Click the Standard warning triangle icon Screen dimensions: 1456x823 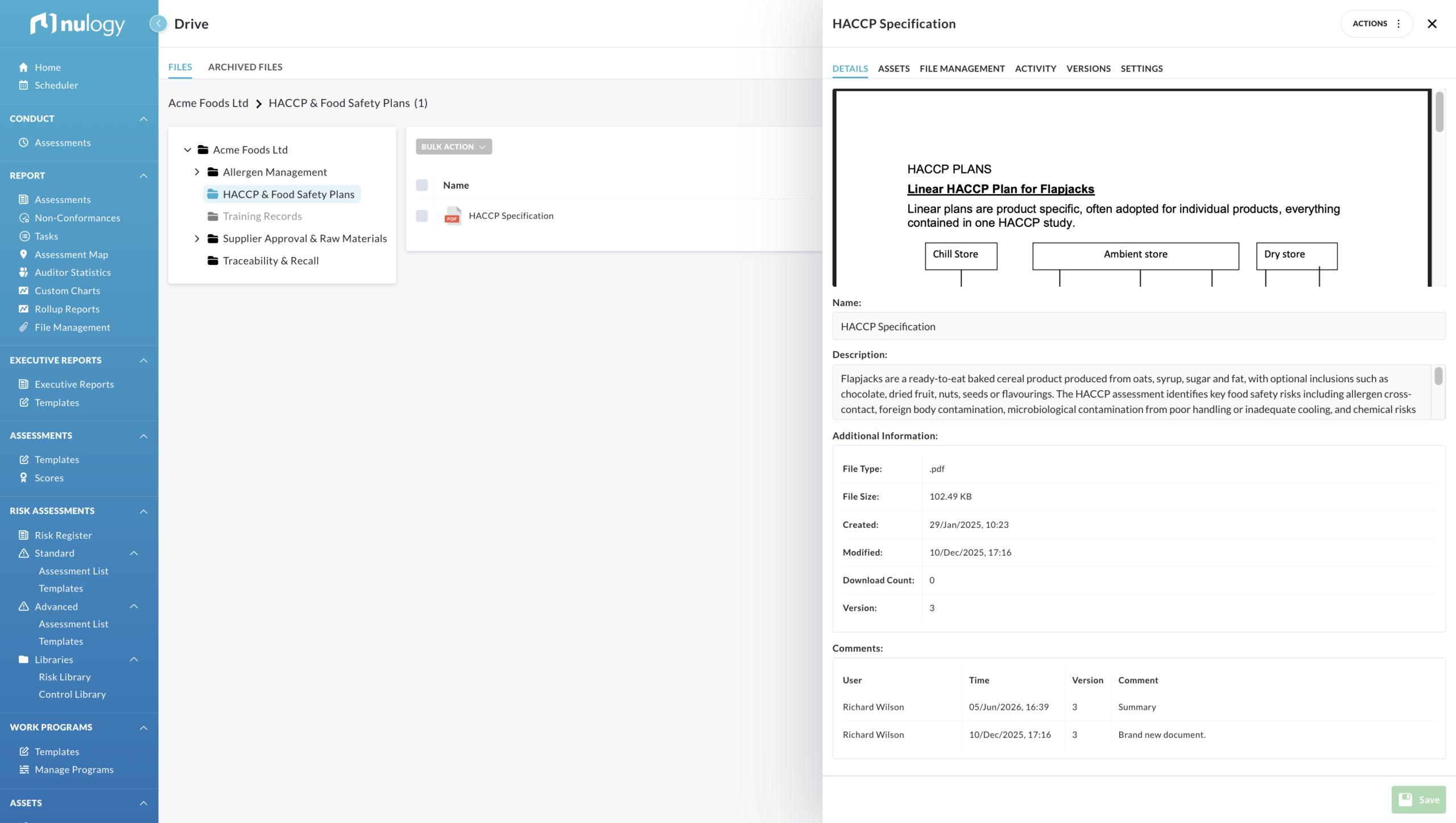(23, 553)
